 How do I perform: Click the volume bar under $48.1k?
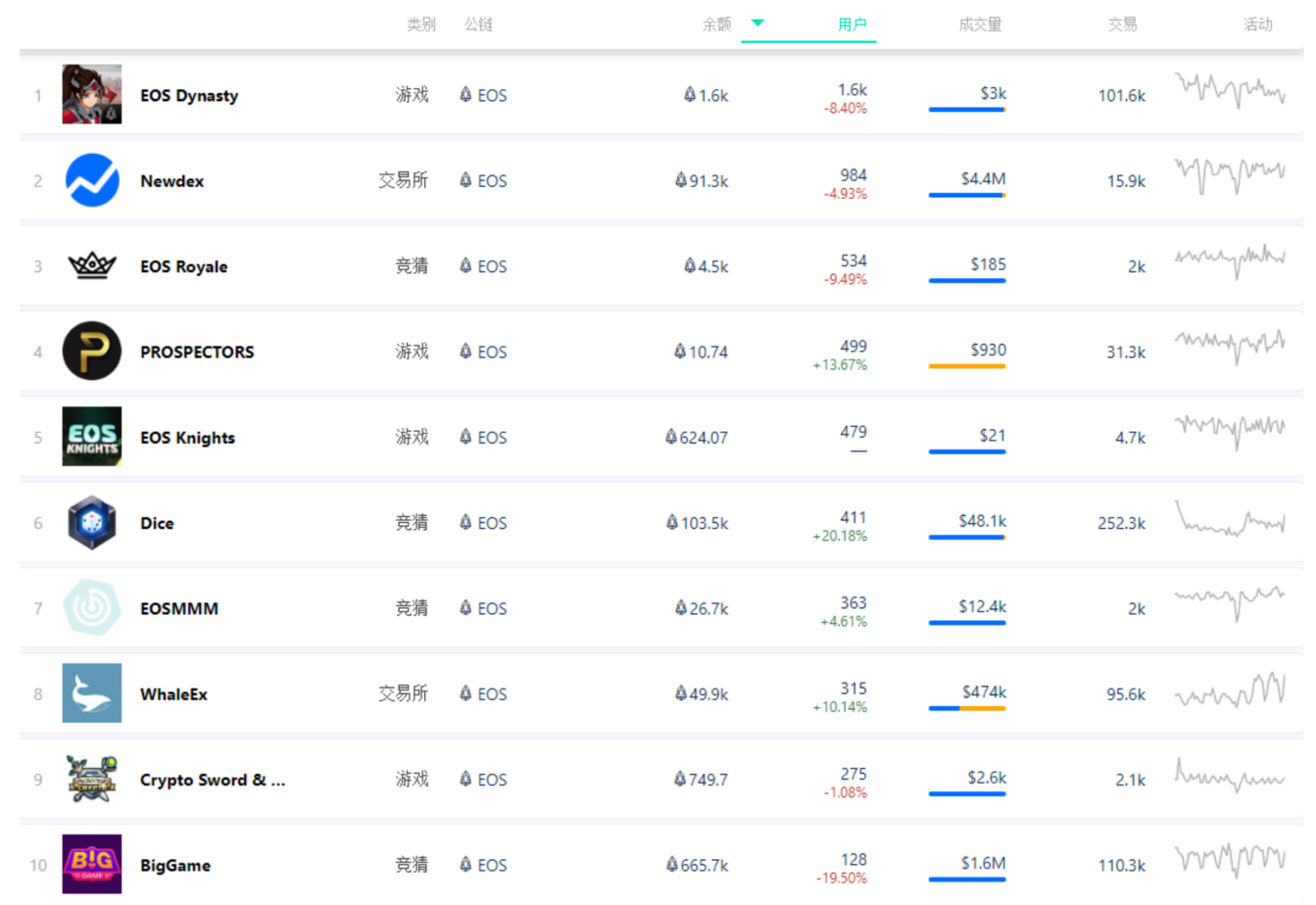click(967, 537)
